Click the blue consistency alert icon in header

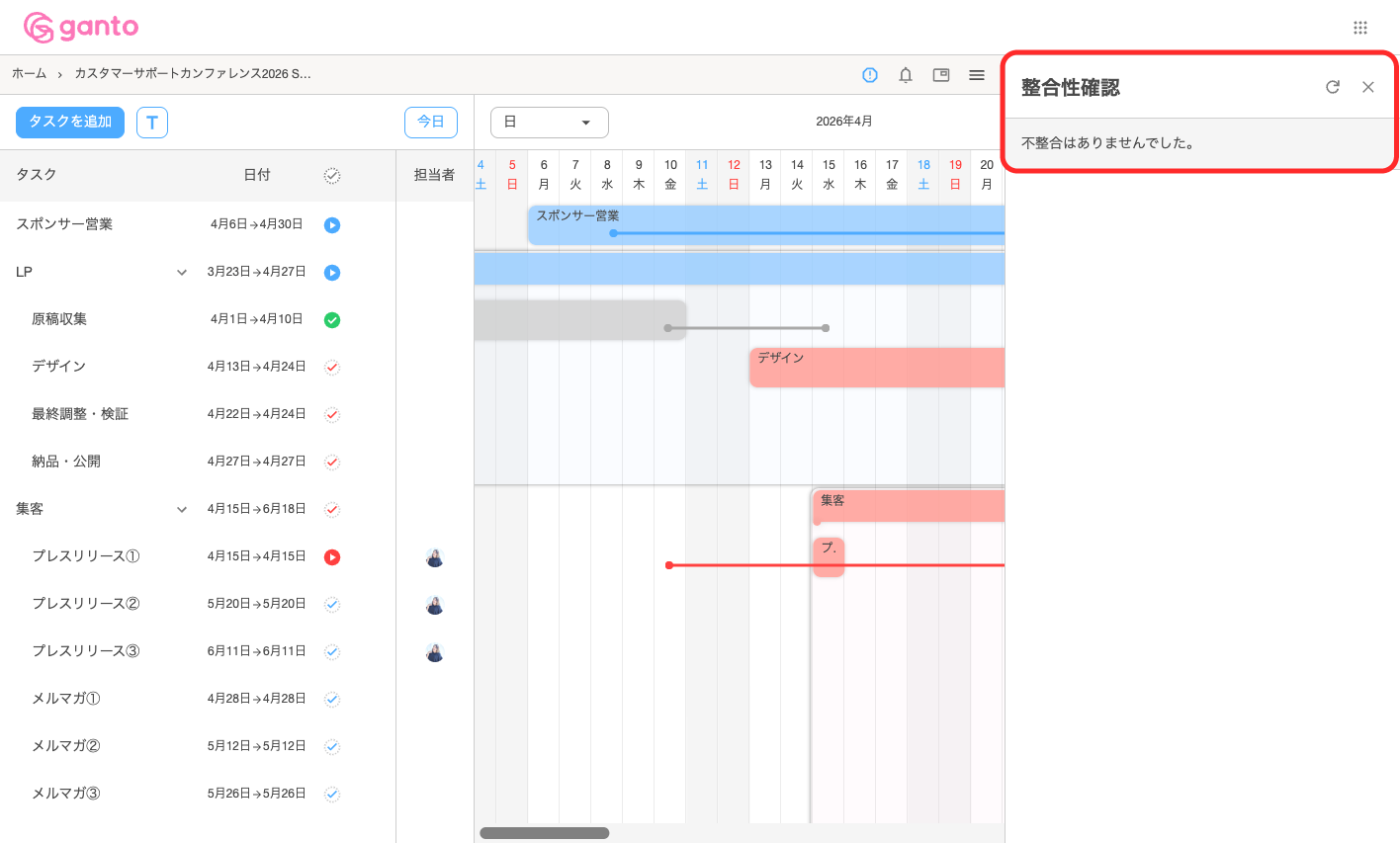[869, 74]
